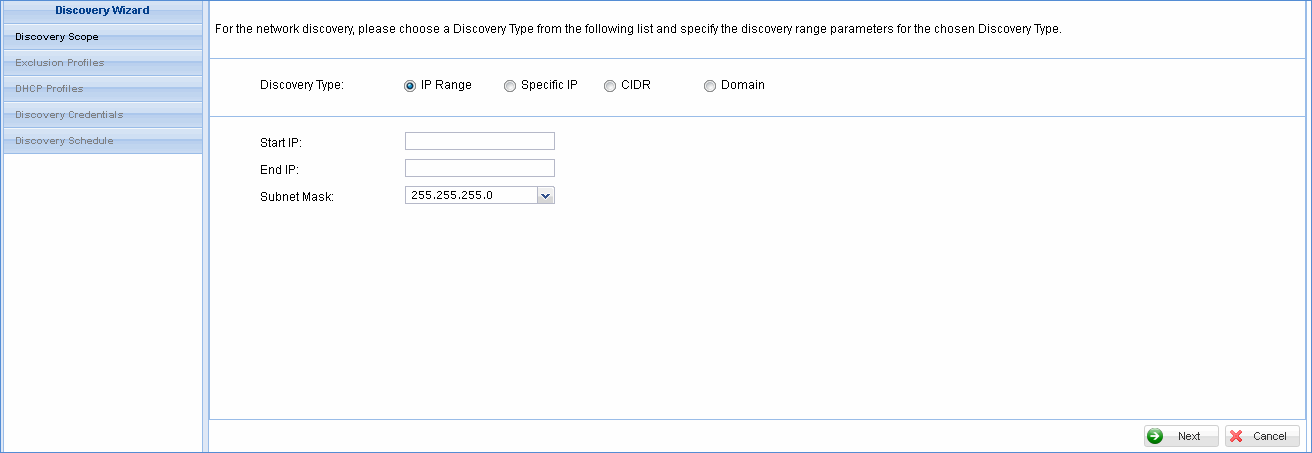Click the Subnet Mask field label

(296, 197)
